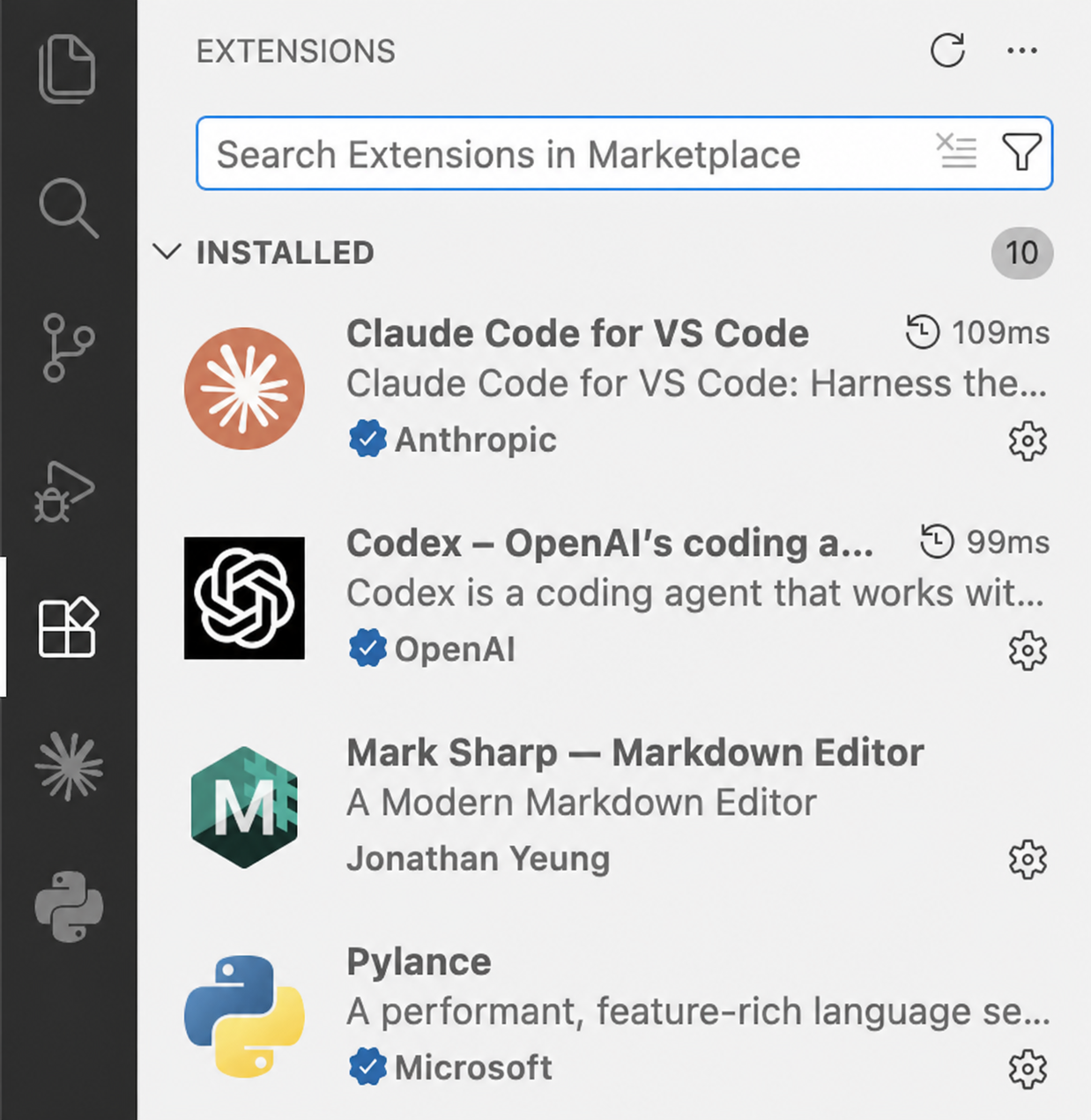Image resolution: width=1091 pixels, height=1120 pixels.
Task: Click the Claude Code extension logo
Action: point(244,388)
